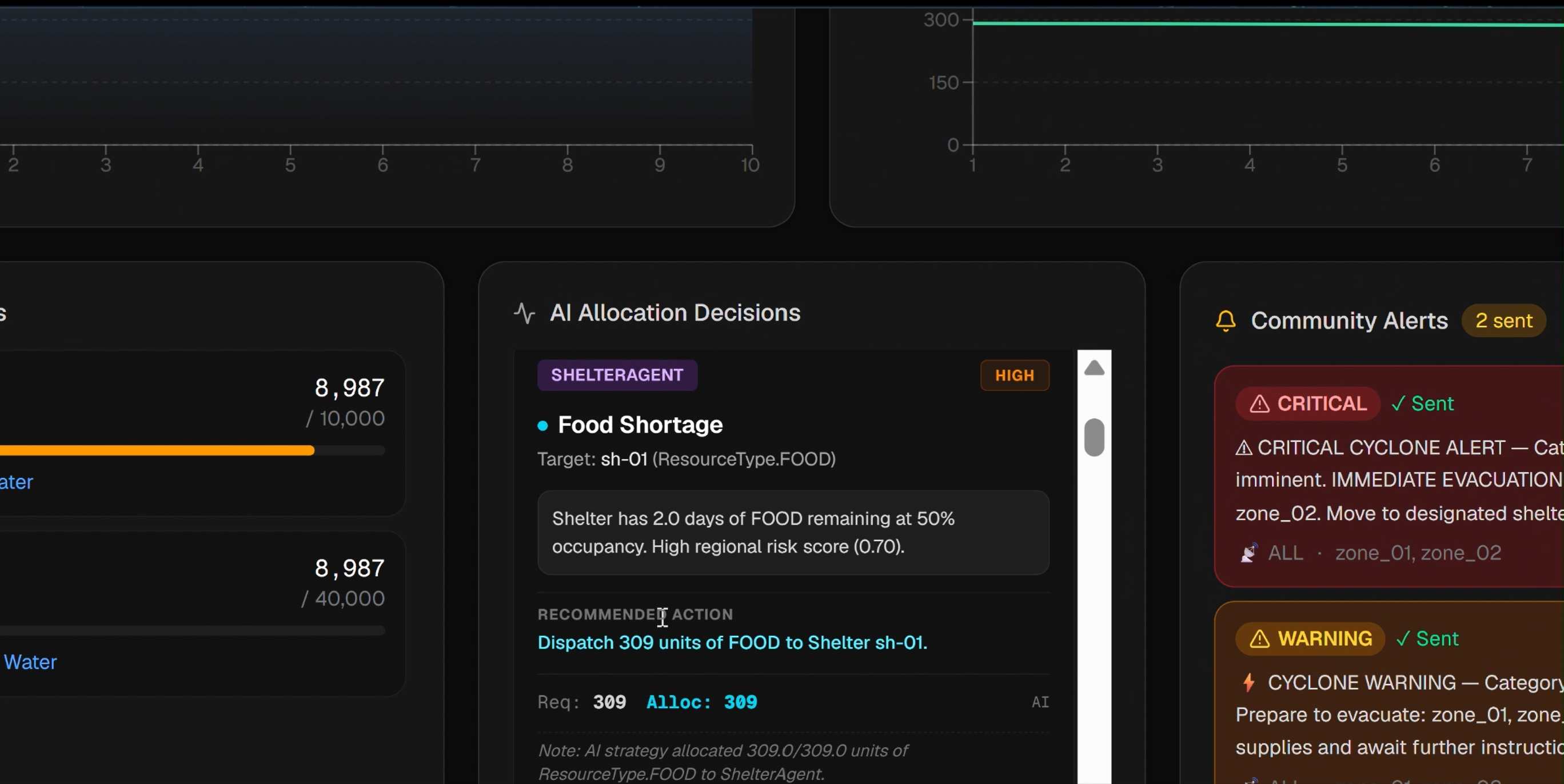This screenshot has height=784, width=1564.
Task: Click the lightning bolt icon before CYCLONE WARNING
Action: [x=1248, y=682]
